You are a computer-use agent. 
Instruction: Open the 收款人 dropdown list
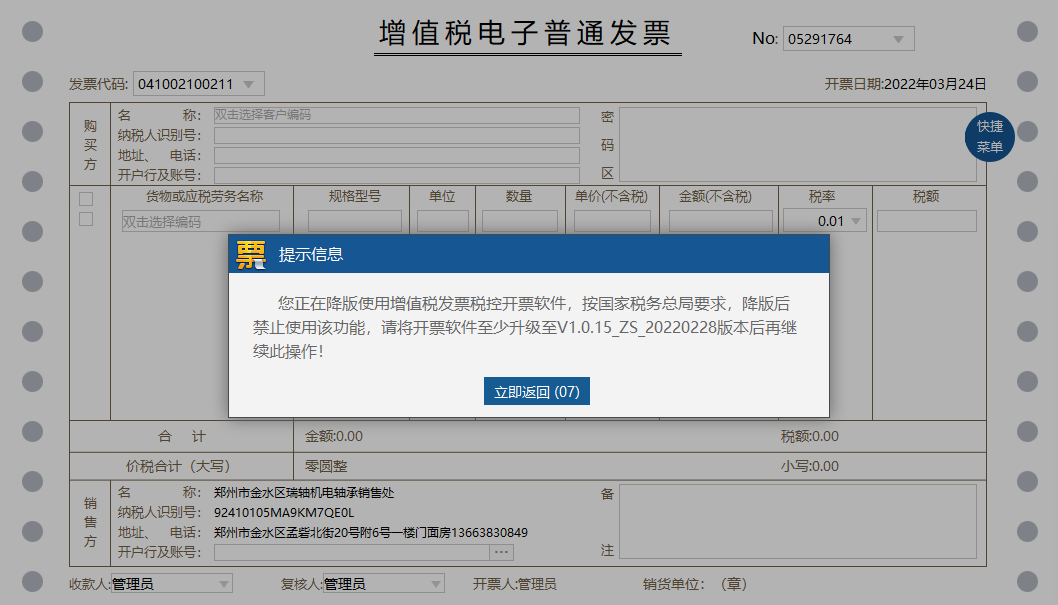pos(223,584)
